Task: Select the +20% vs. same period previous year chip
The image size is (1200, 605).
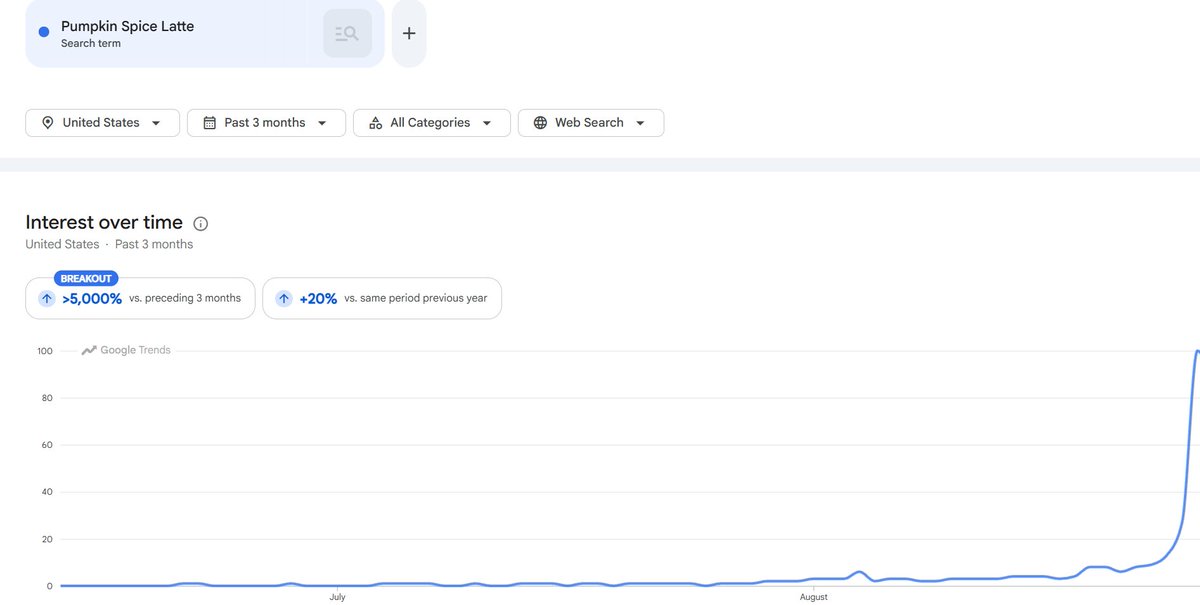Action: [382, 298]
